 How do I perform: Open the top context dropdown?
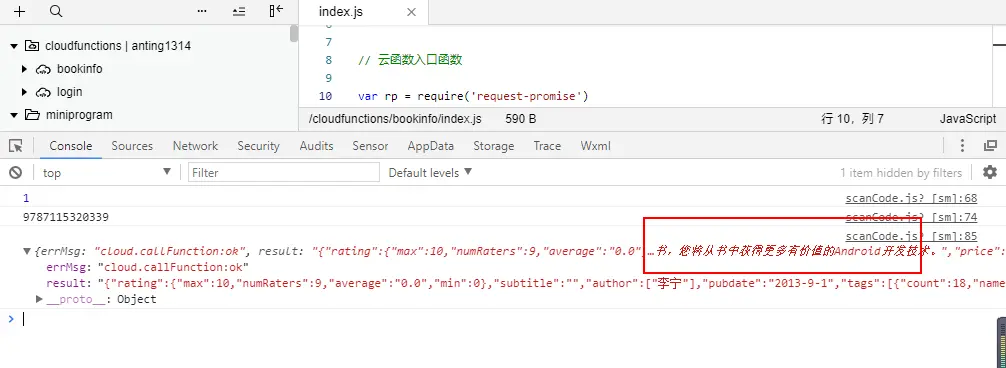pos(107,172)
